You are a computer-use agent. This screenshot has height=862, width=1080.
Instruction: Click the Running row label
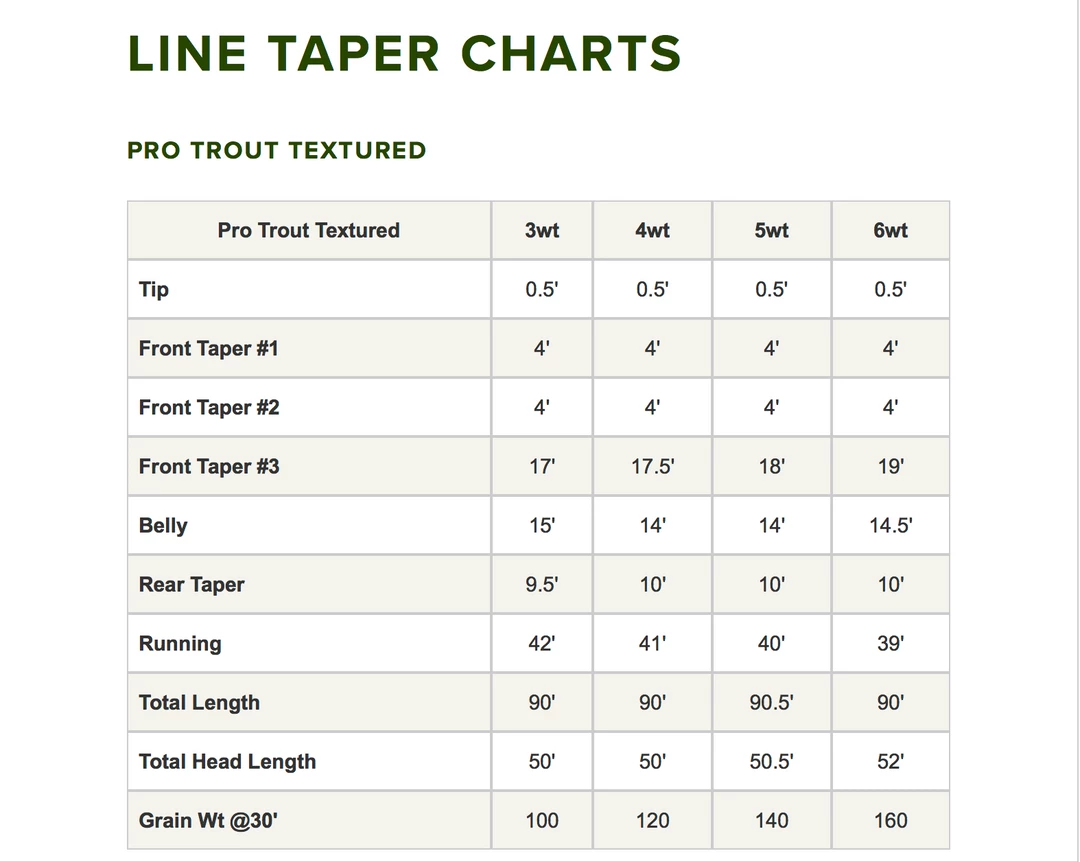180,644
